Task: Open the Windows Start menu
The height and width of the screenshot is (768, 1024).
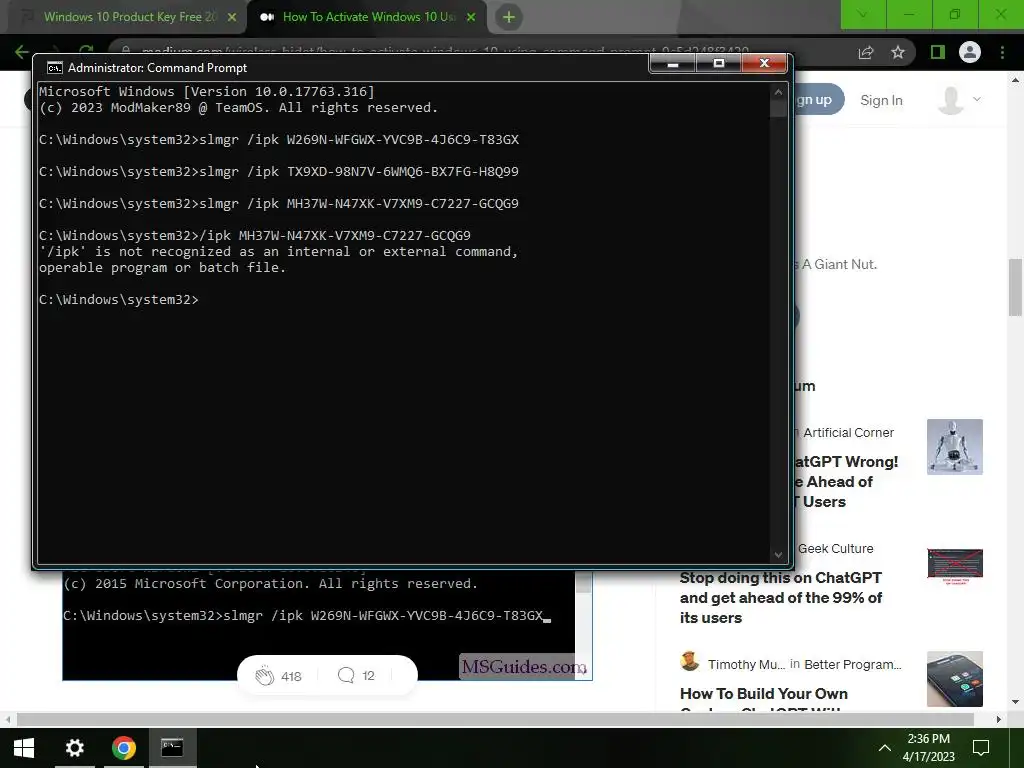Action: (x=24, y=748)
